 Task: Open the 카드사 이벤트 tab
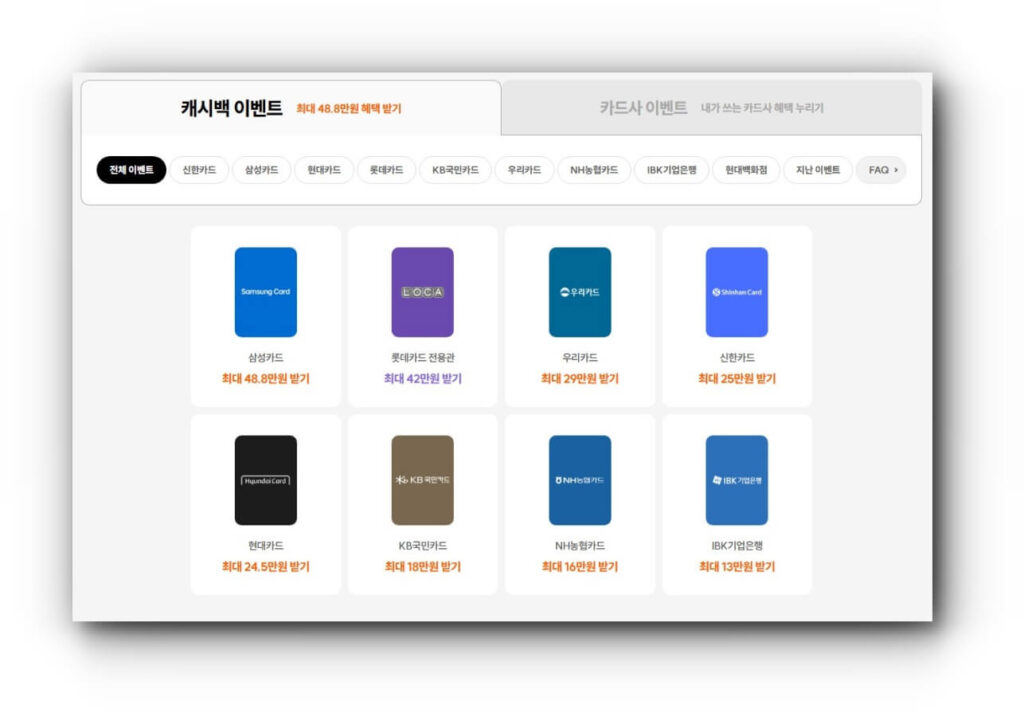(711, 108)
